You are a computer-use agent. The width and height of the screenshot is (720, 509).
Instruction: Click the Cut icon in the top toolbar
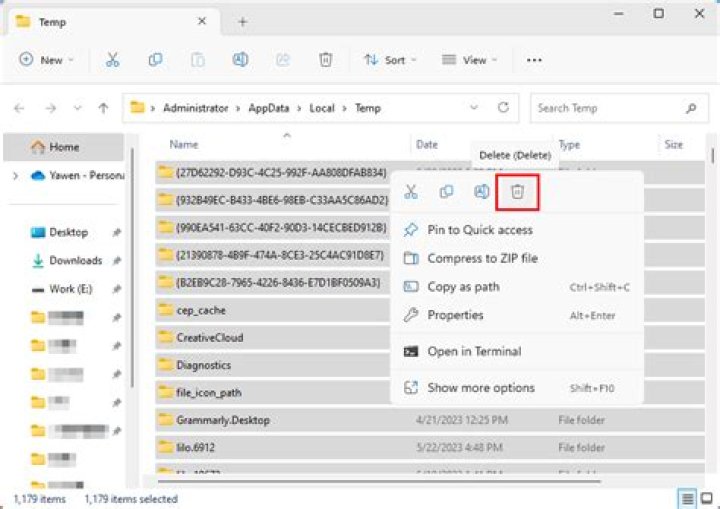112,60
